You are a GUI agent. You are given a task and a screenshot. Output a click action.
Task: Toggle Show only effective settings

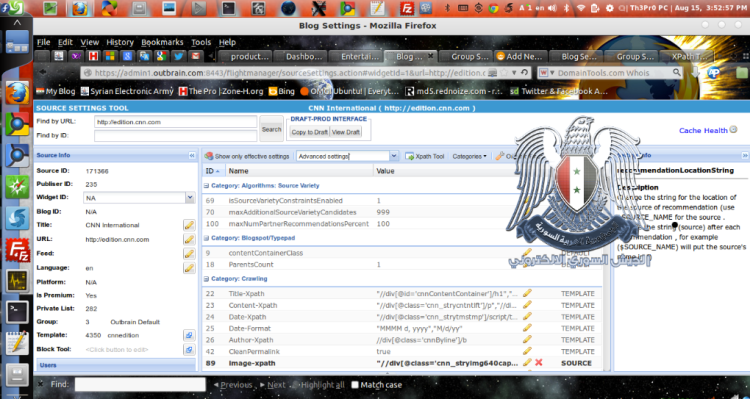coord(247,156)
